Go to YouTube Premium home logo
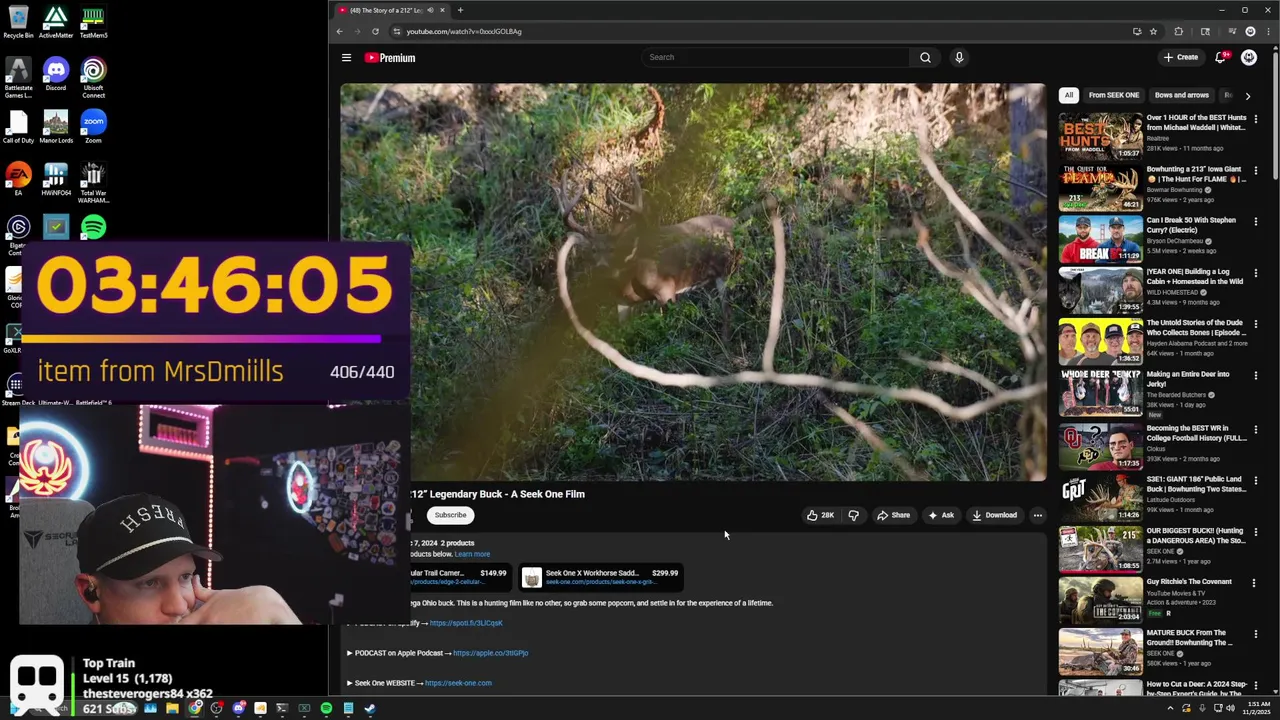The image size is (1280, 720). (x=390, y=58)
